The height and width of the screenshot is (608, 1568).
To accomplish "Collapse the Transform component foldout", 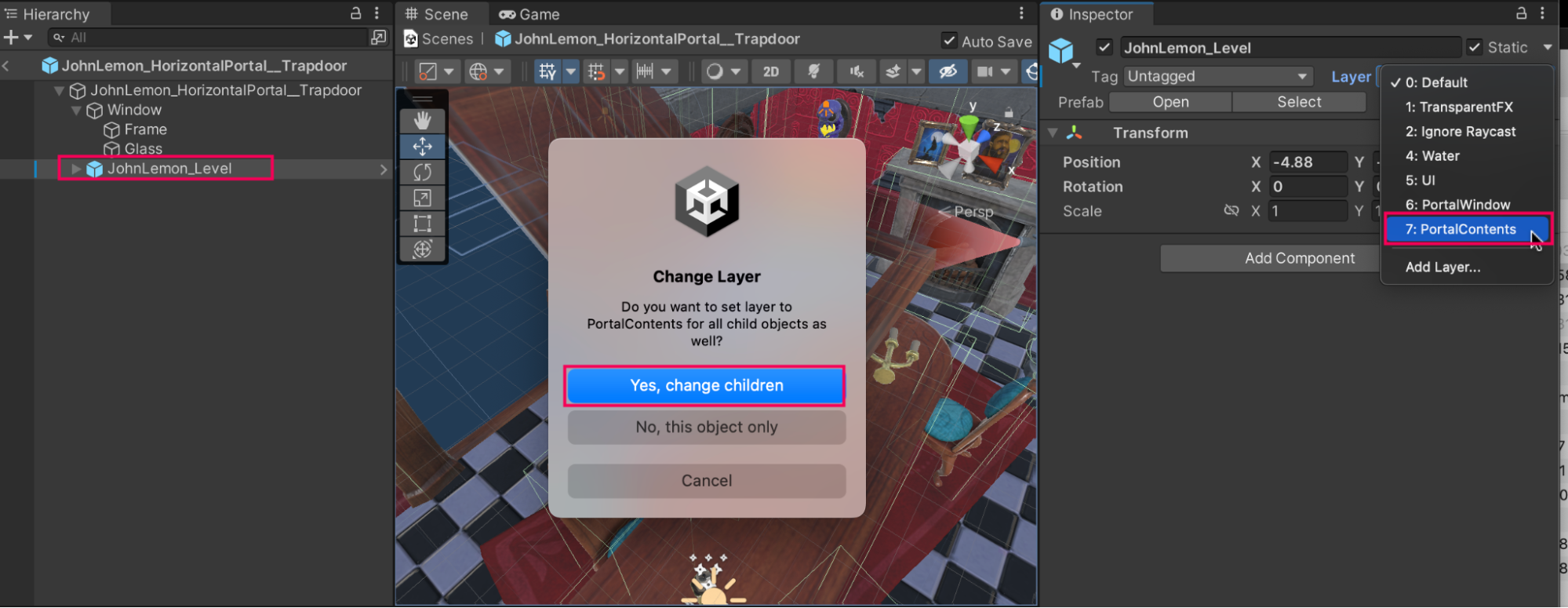I will click(x=1053, y=133).
